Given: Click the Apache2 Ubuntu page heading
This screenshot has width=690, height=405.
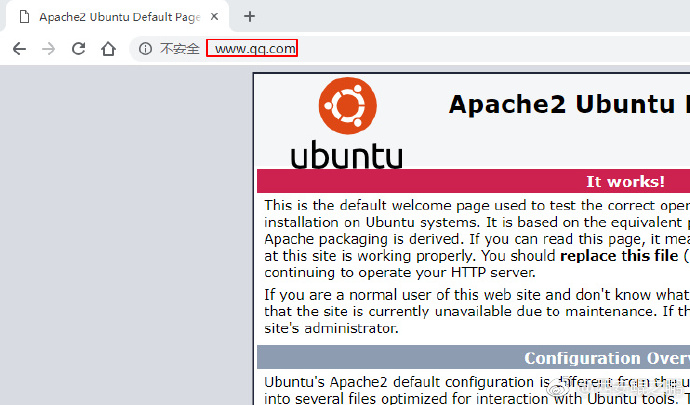Looking at the screenshot, I should pyautogui.click(x=569, y=105).
